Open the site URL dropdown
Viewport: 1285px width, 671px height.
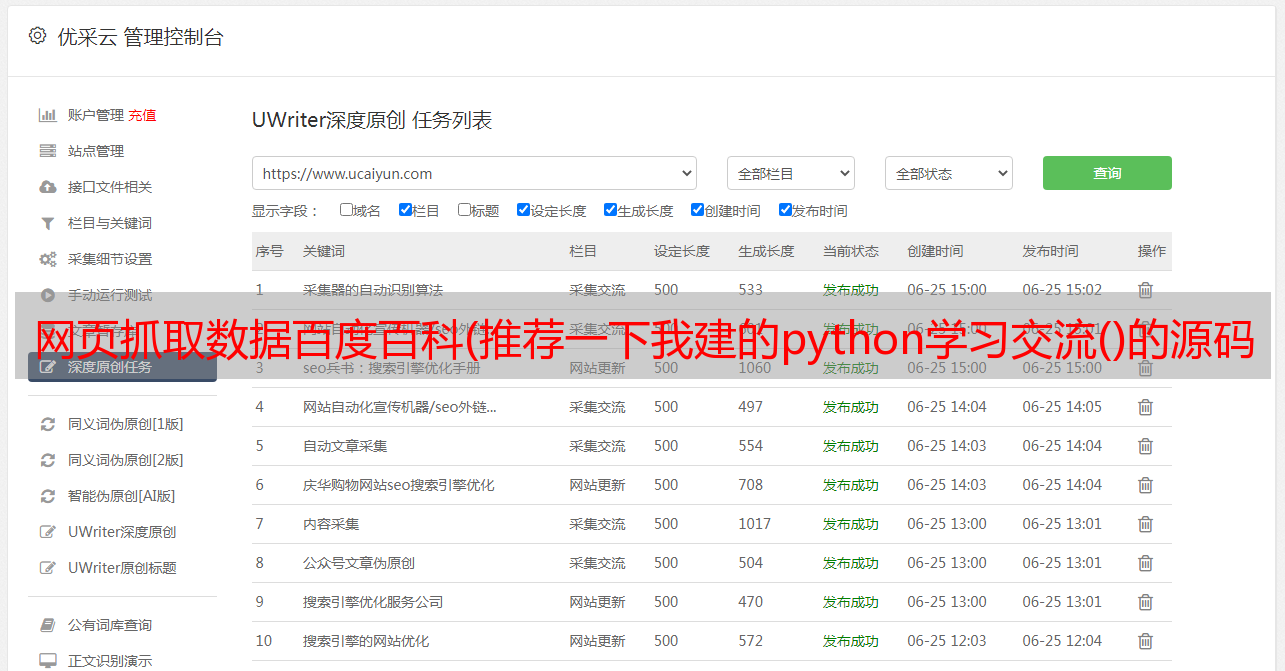pos(474,173)
